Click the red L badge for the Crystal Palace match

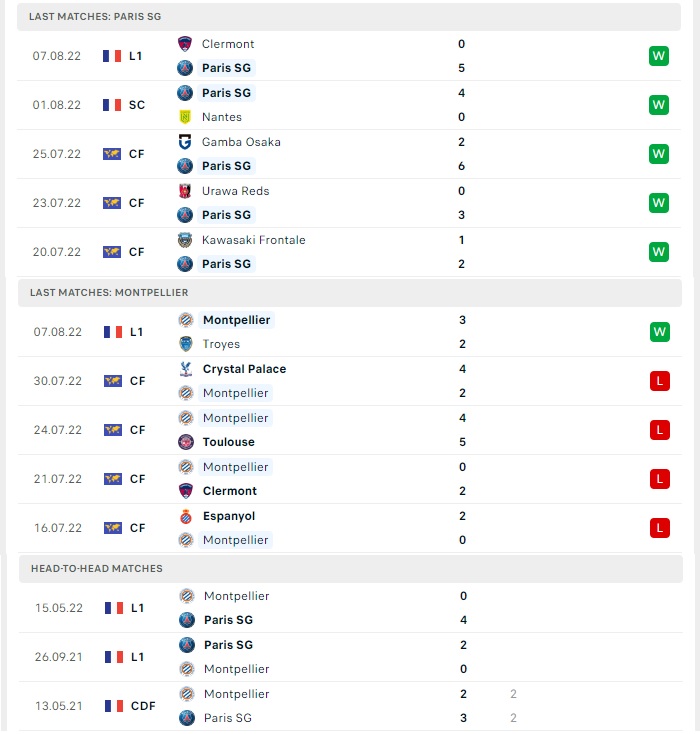coord(660,381)
